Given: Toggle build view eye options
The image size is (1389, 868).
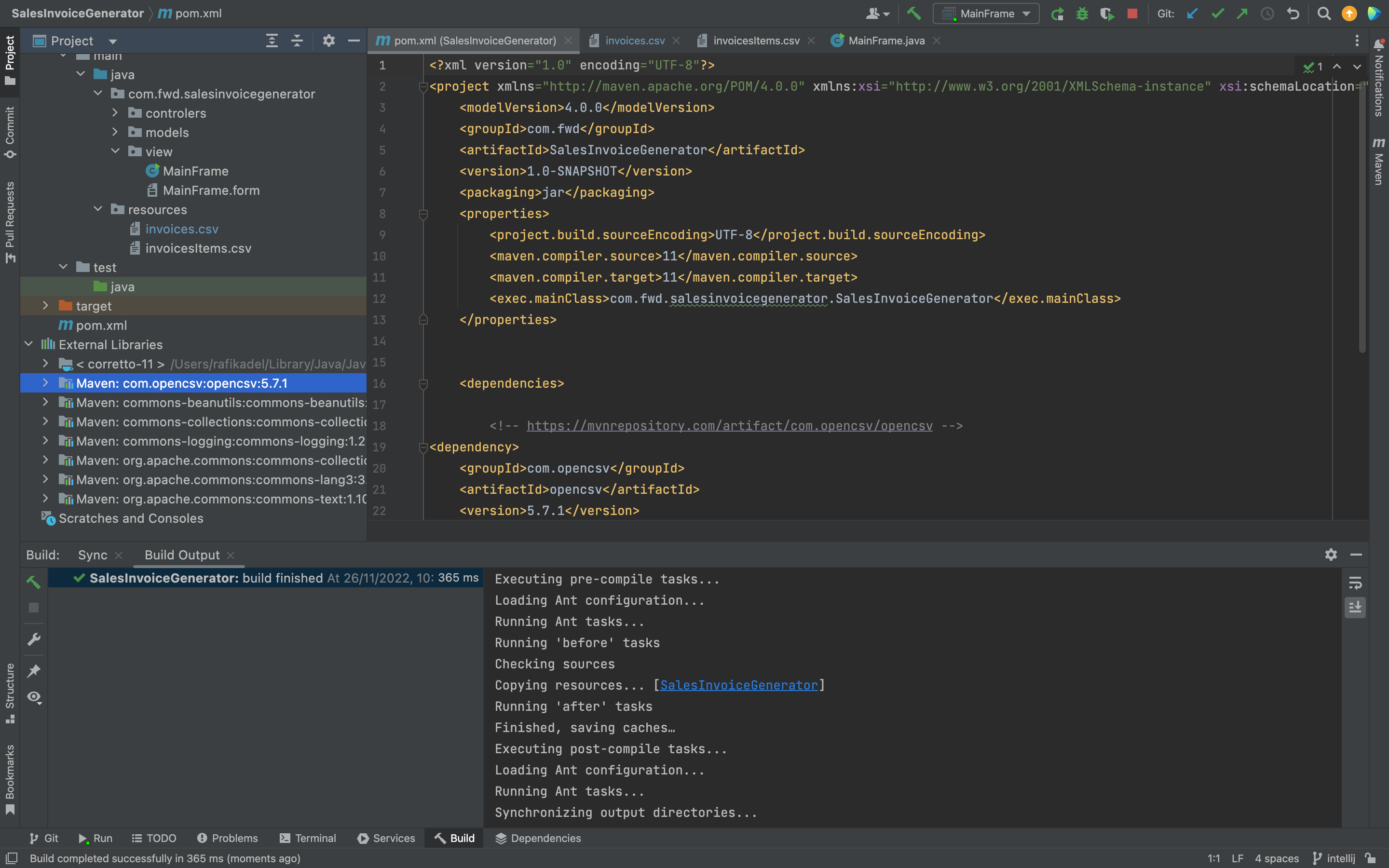Looking at the screenshot, I should [x=34, y=697].
